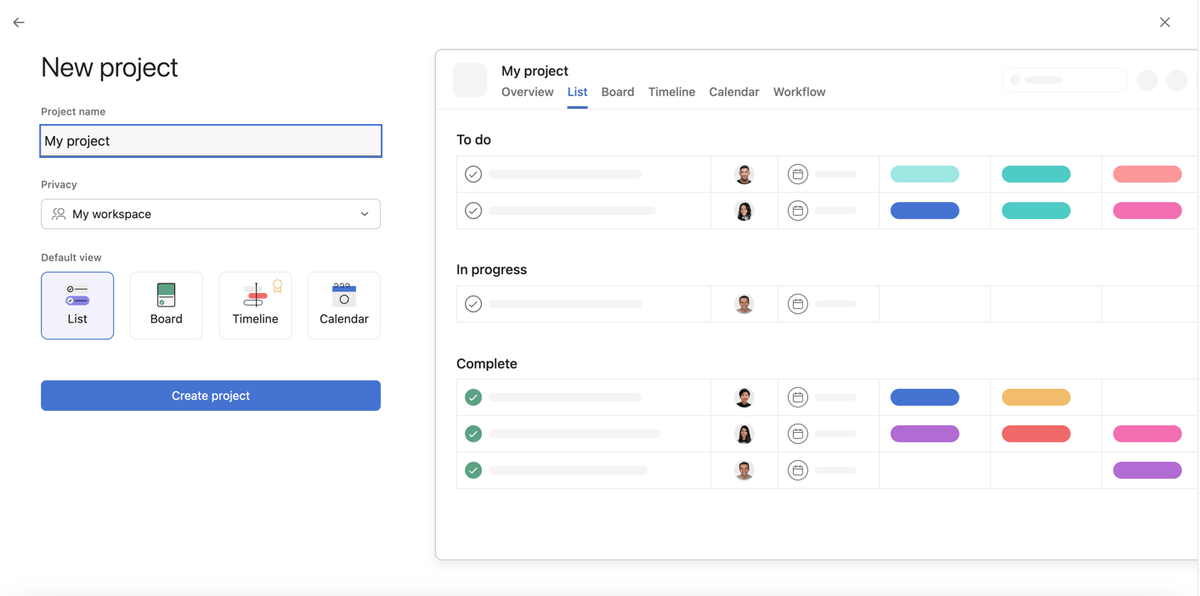Screen dimensions: 1200x596
Task: Click the date icon in the In progress row
Action: point(797,303)
